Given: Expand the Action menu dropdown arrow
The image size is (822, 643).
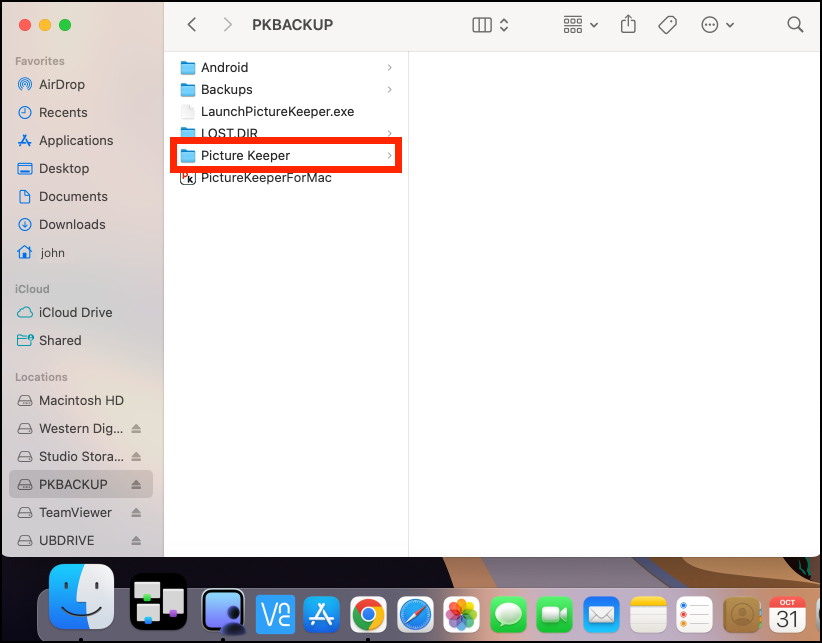Looking at the screenshot, I should click(x=730, y=25).
